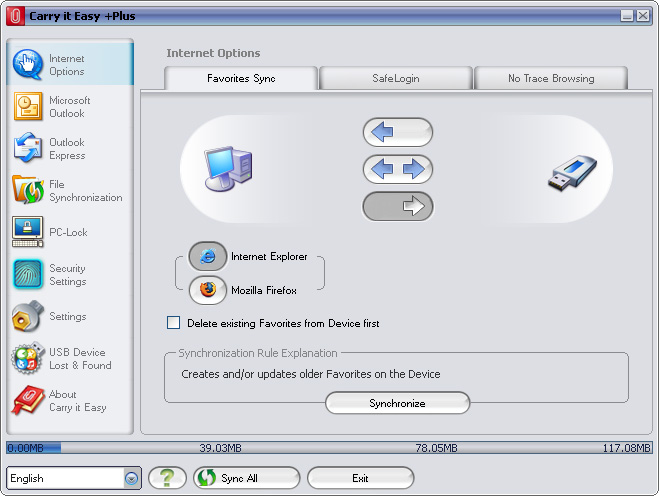The width and height of the screenshot is (659, 496).
Task: Close the Carry it Easy window
Action: (x=643, y=16)
